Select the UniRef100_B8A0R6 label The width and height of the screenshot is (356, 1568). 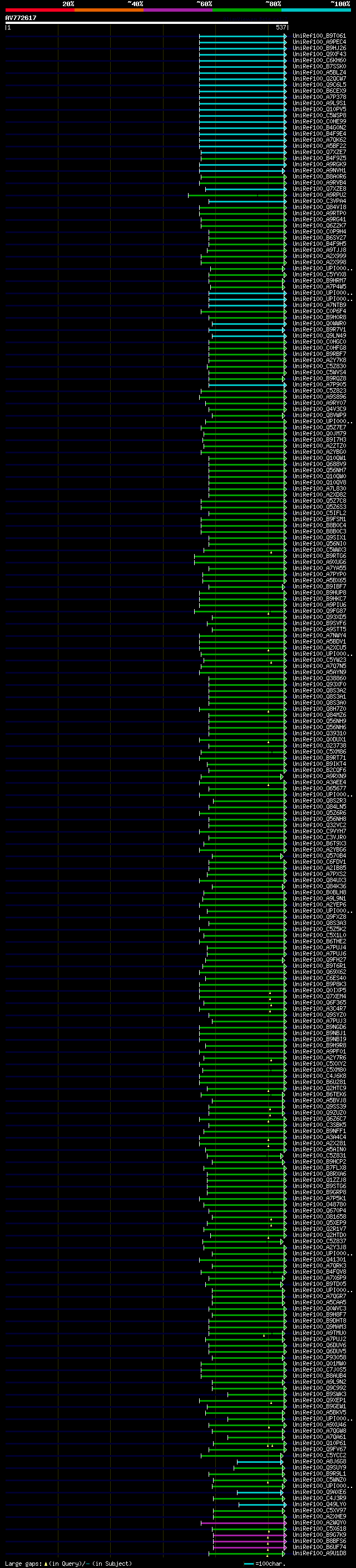pyautogui.click(x=319, y=176)
